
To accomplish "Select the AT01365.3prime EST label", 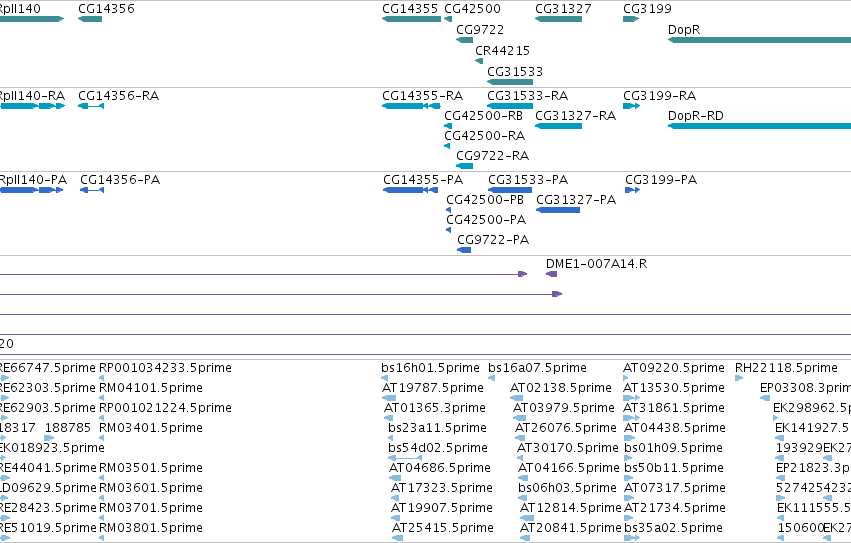I will (x=435, y=408).
